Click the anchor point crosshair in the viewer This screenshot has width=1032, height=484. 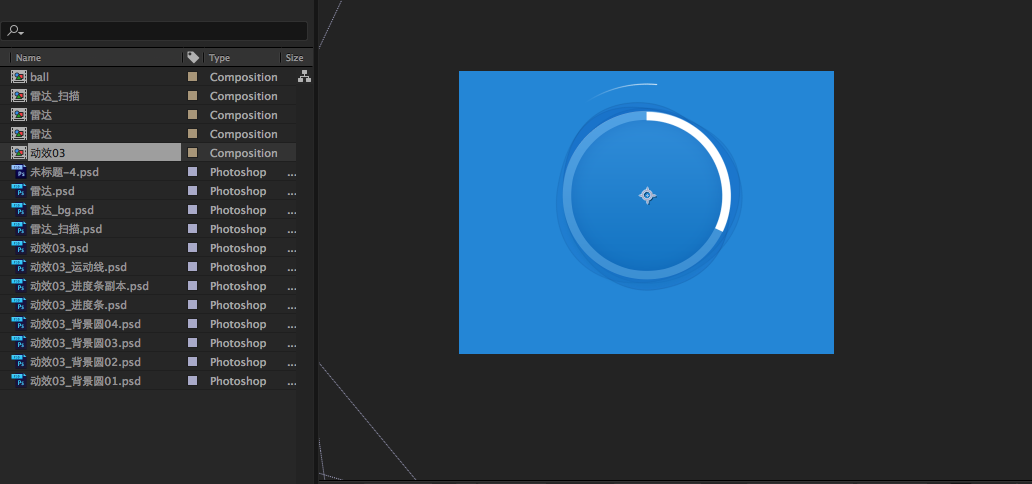(x=648, y=196)
